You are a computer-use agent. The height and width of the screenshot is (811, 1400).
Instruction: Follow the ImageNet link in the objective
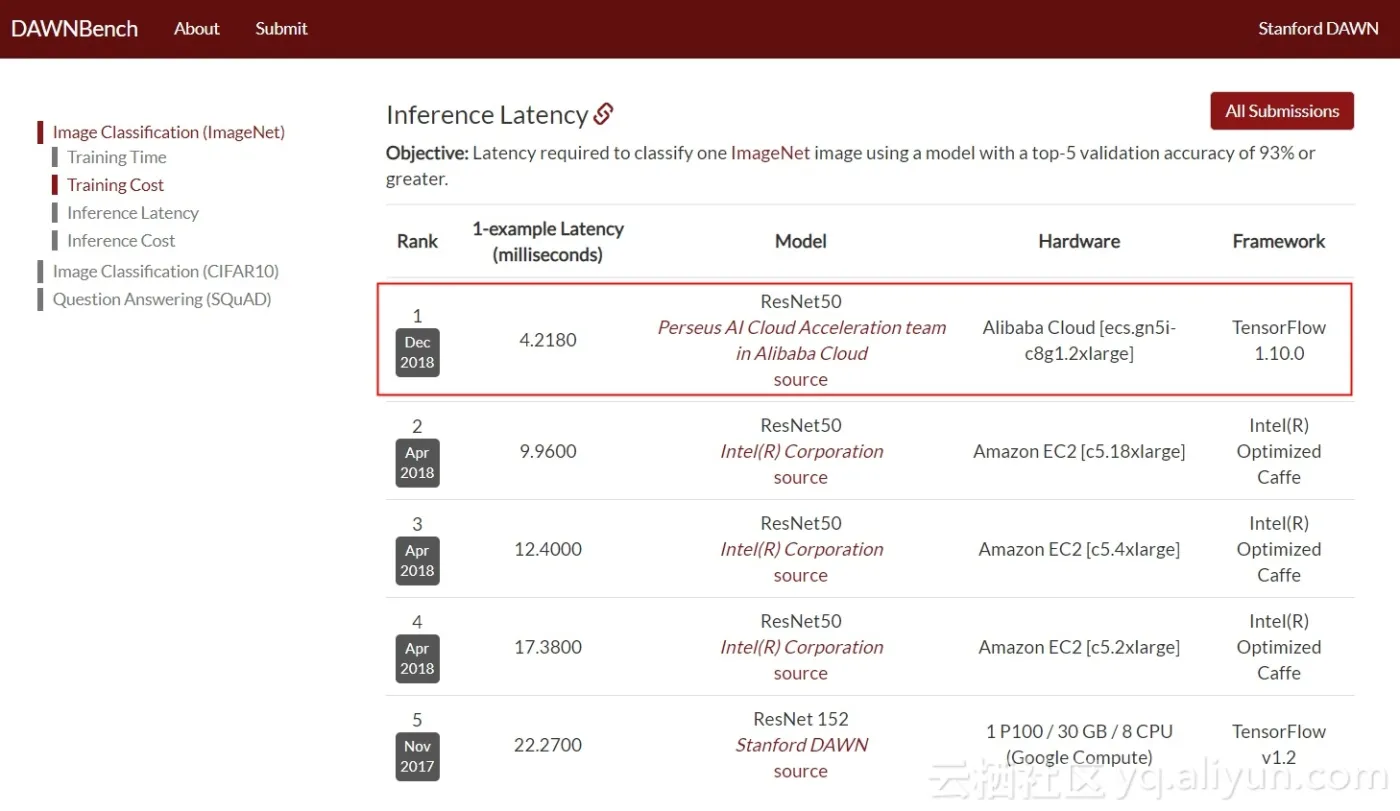(x=770, y=153)
